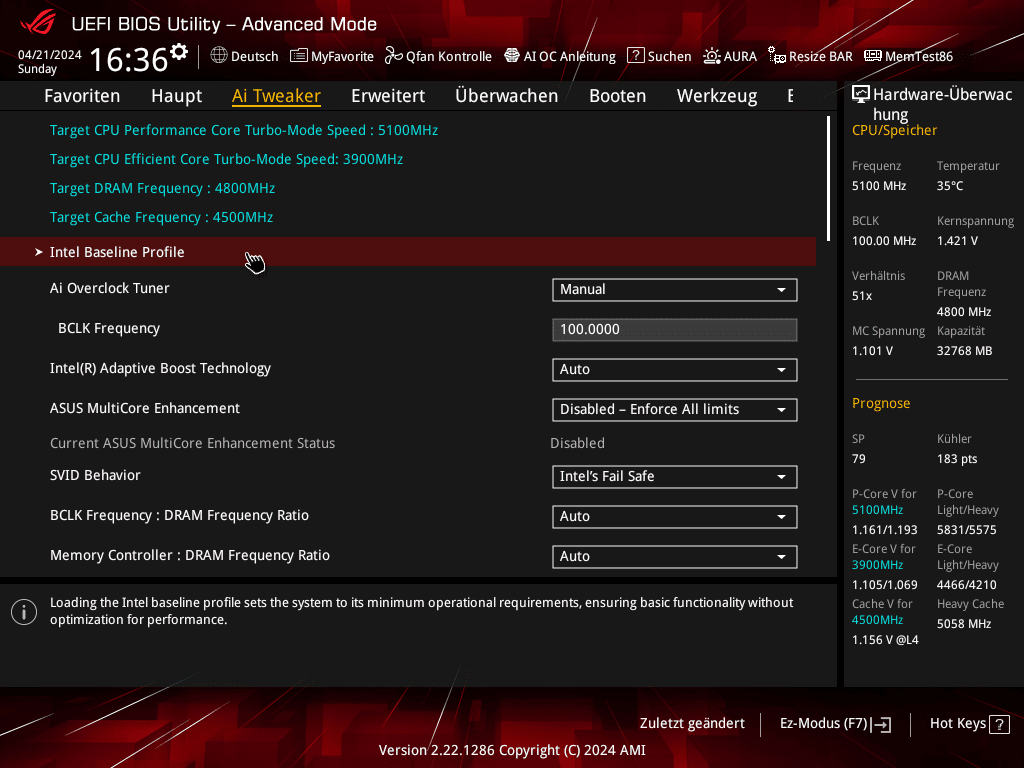The width and height of the screenshot is (1024, 768).
Task: Open the Booten tab
Action: tap(618, 96)
